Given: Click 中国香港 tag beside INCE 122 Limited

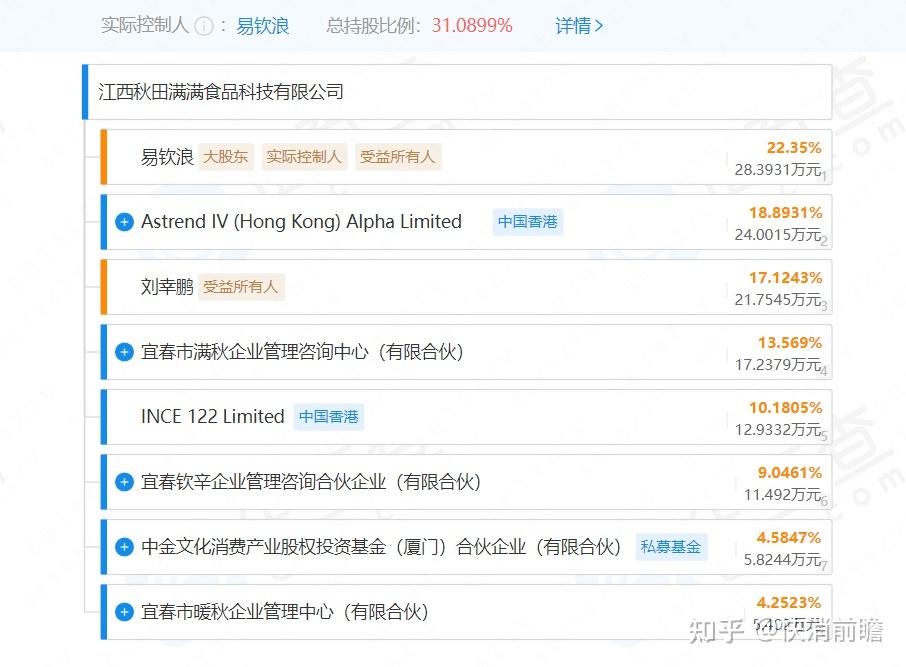Looking at the screenshot, I should (329, 417).
